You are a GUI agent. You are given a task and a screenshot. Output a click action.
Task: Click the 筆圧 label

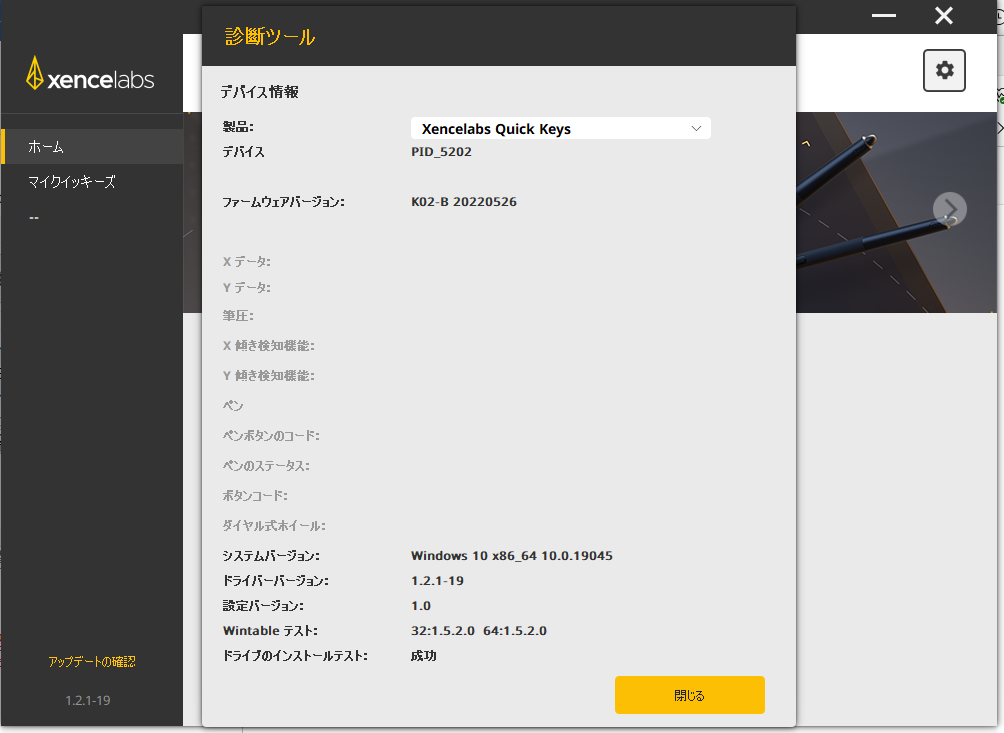pos(238,316)
